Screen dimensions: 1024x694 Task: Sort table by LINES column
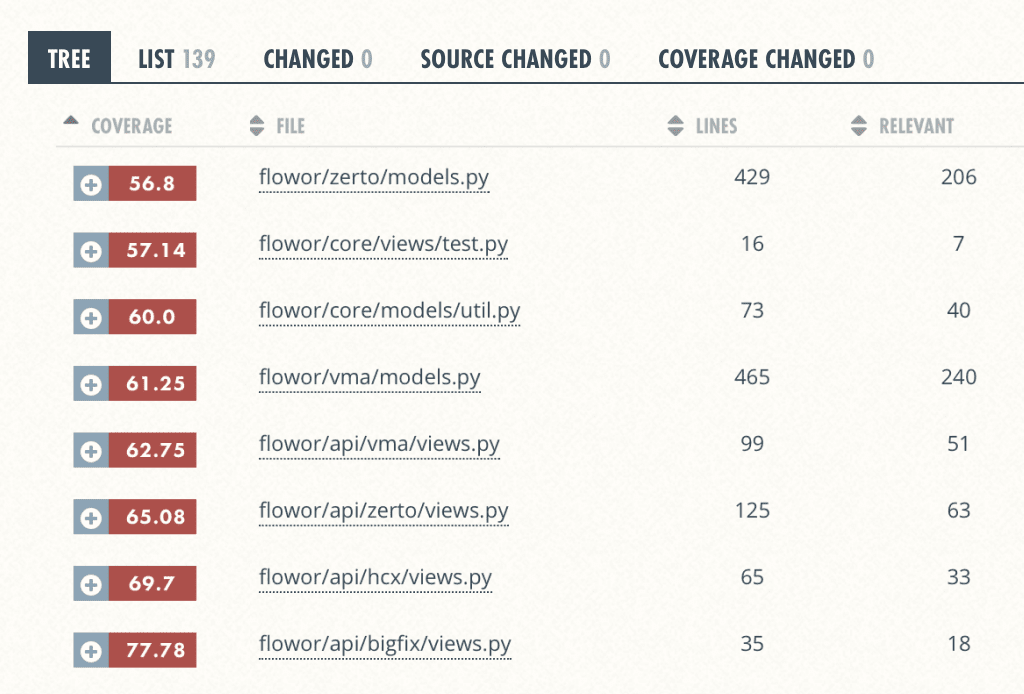point(703,125)
